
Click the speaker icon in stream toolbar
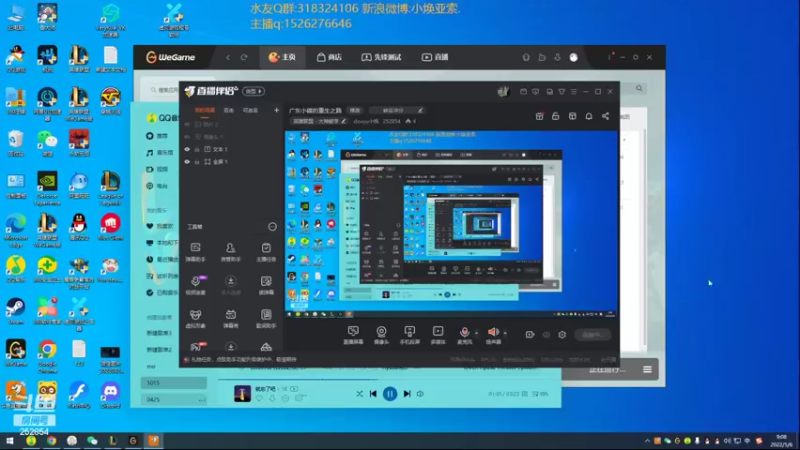coord(493,332)
